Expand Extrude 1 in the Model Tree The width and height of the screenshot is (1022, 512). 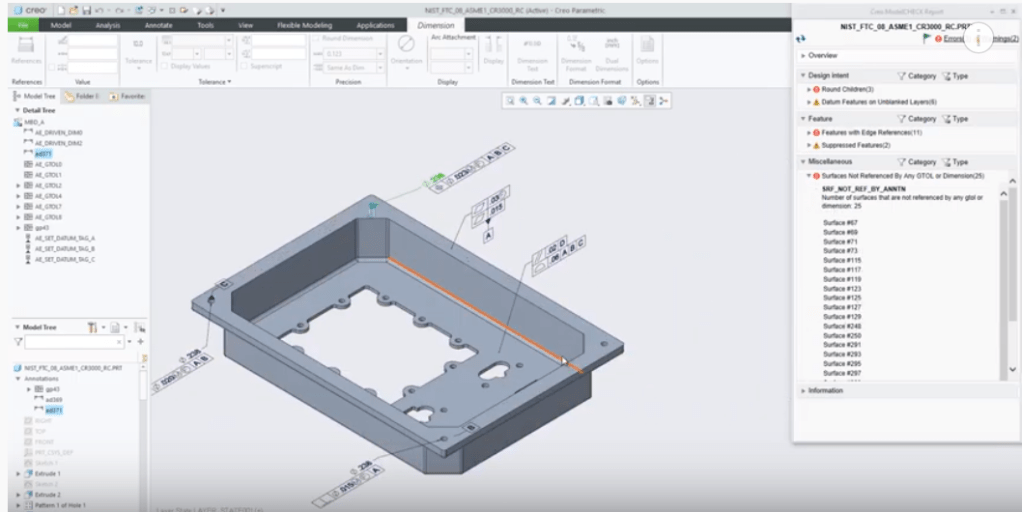coord(18,473)
